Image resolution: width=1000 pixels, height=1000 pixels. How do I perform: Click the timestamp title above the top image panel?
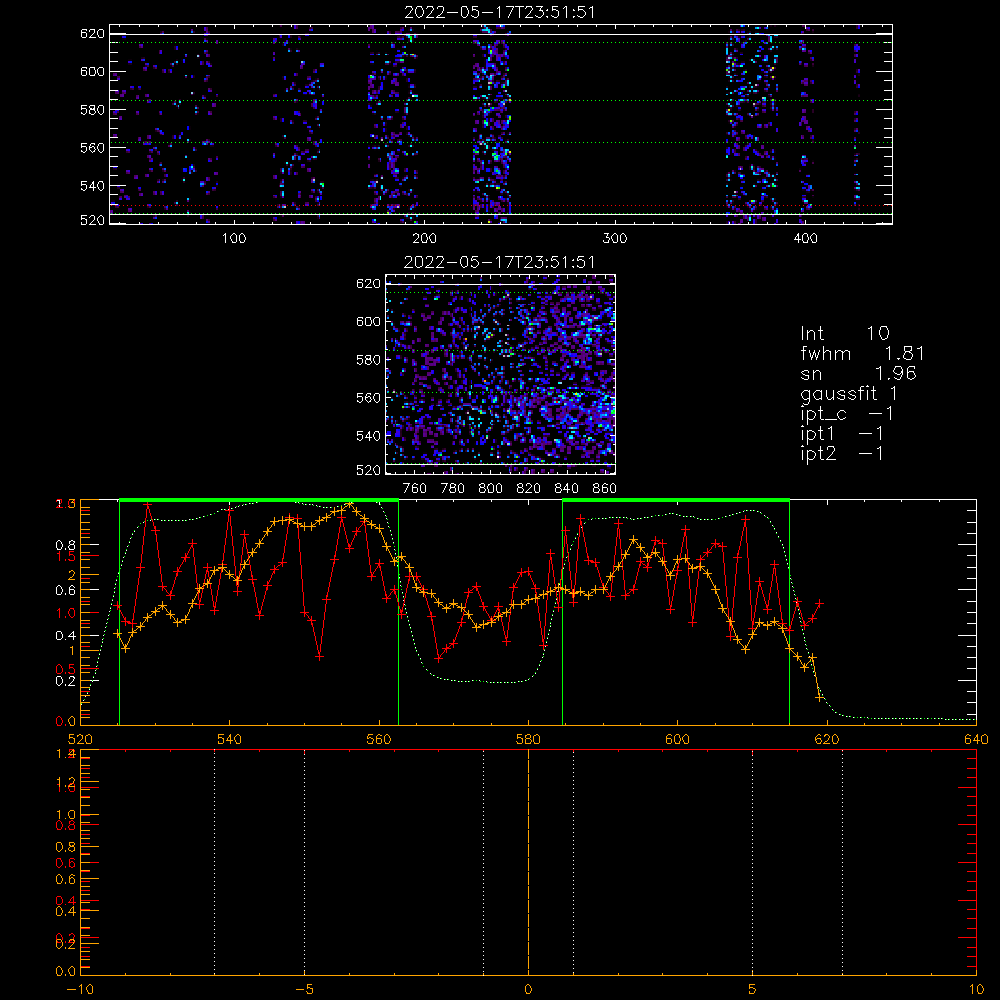[x=500, y=12]
